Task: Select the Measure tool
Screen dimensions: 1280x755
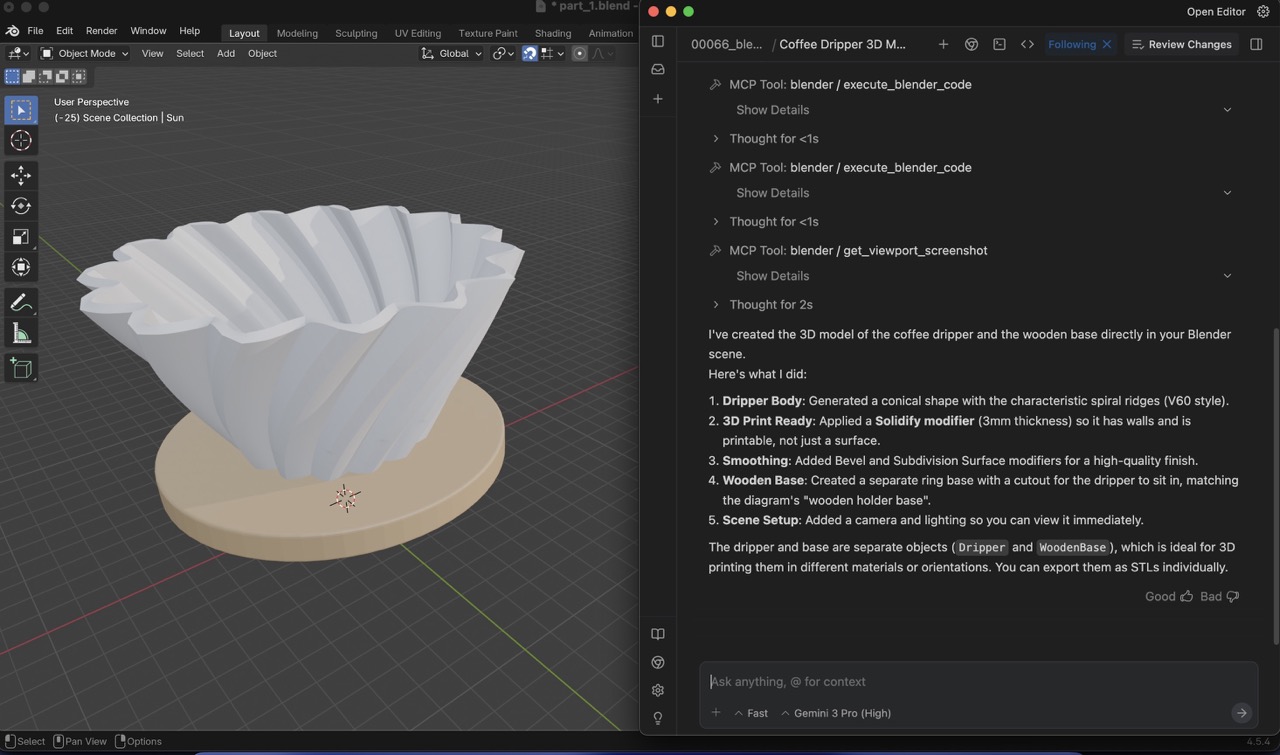Action: pyautogui.click(x=21, y=333)
